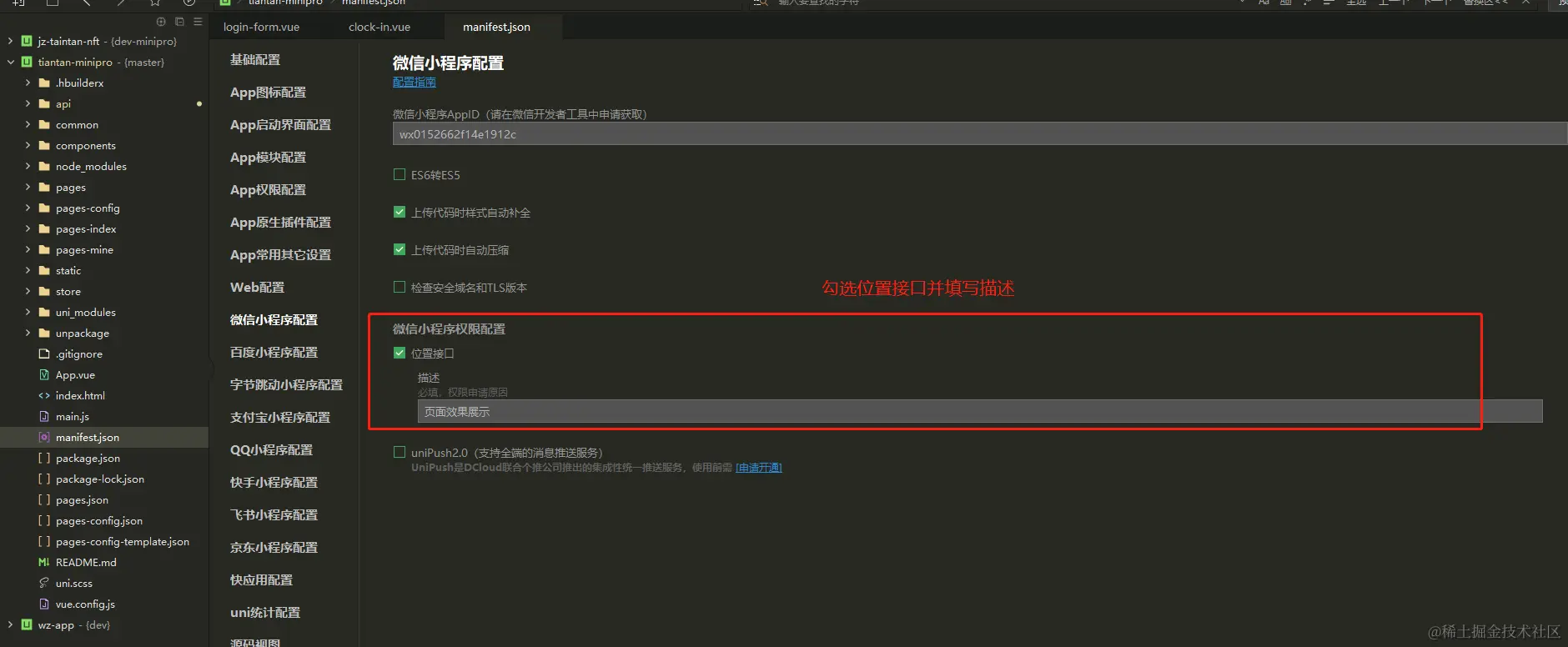
Task: Click the store folder icon
Action: click(44, 291)
